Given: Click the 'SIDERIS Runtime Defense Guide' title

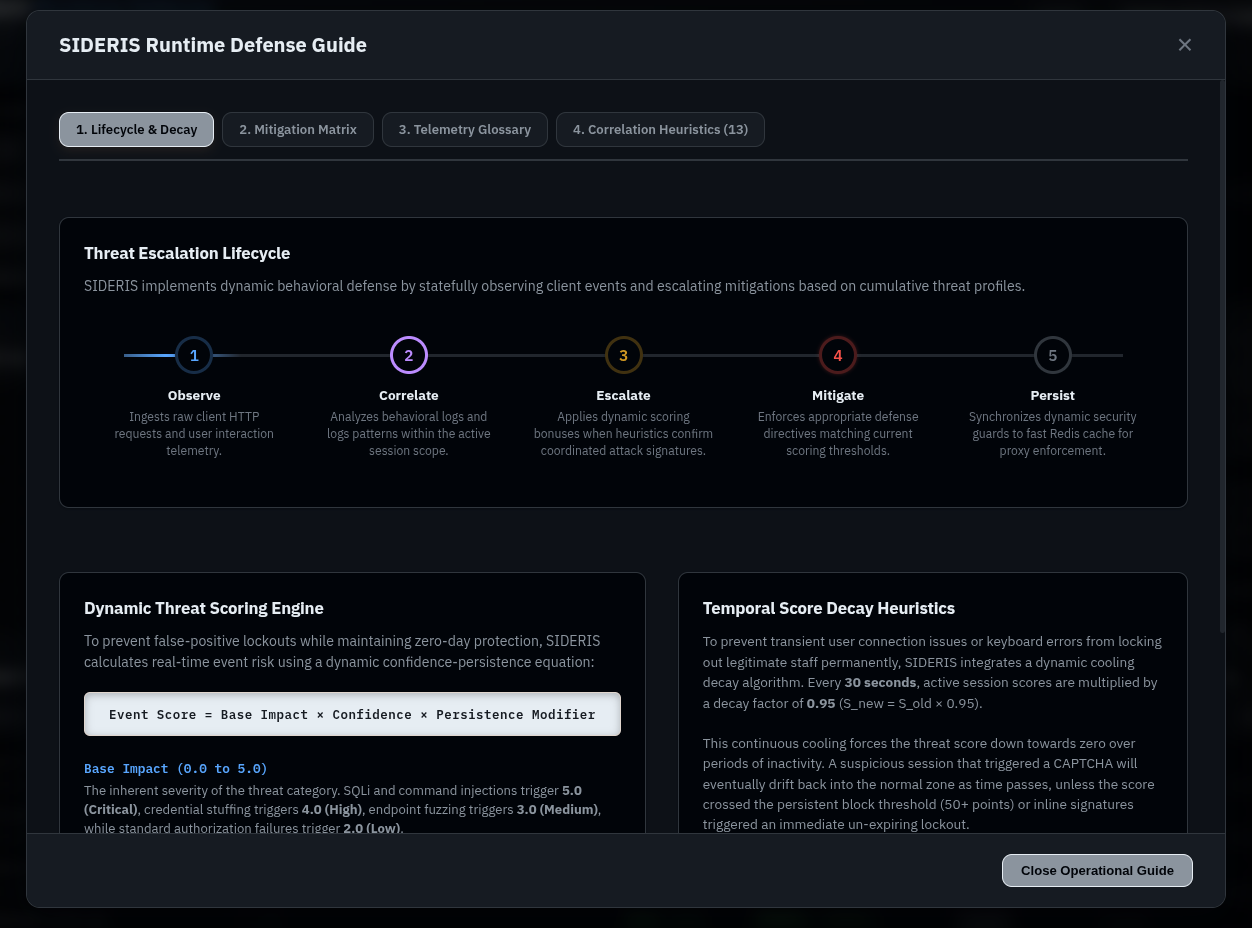Looking at the screenshot, I should 213,45.
